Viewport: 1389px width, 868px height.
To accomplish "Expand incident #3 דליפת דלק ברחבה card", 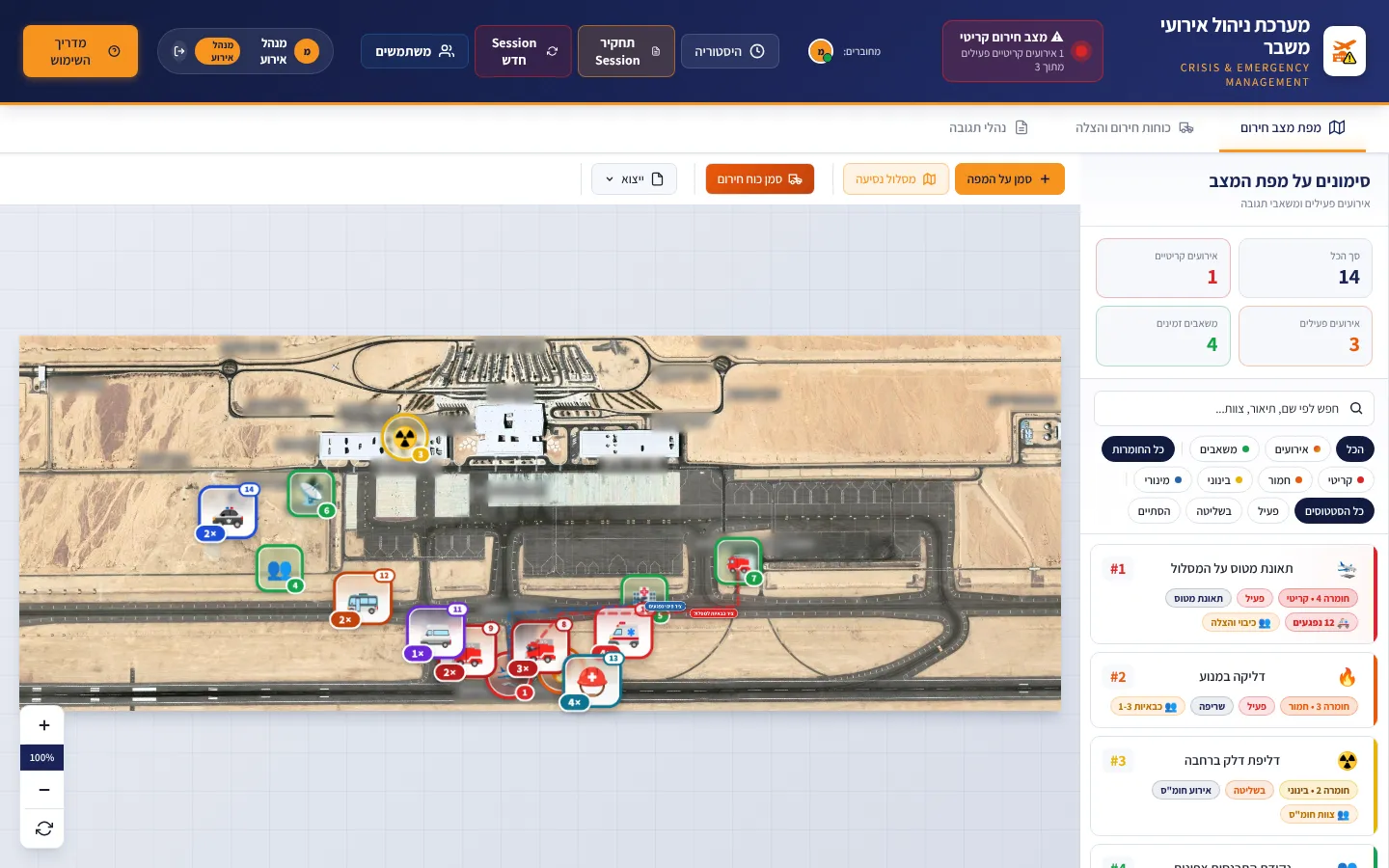I will 1234,786.
